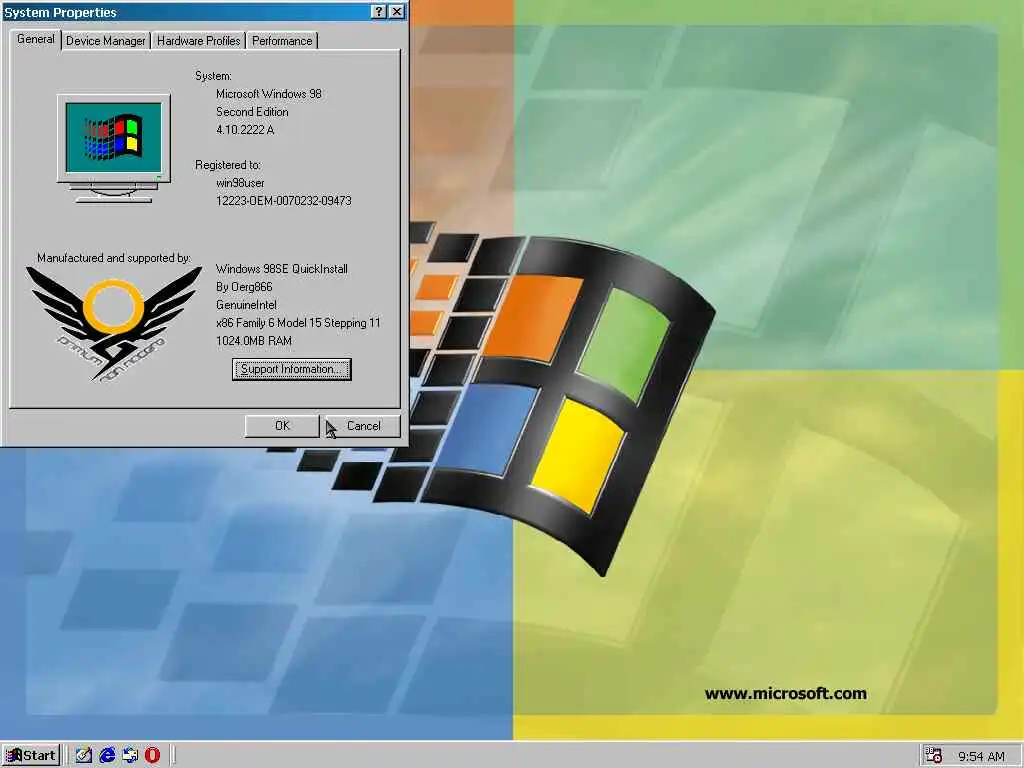
Task: Click the Task Scheduler tray icon
Action: [x=933, y=755]
